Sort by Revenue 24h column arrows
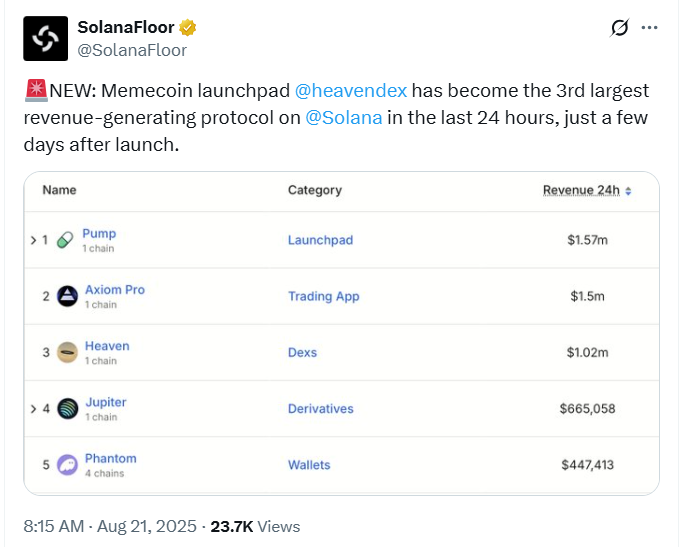681x547 pixels. [628, 190]
